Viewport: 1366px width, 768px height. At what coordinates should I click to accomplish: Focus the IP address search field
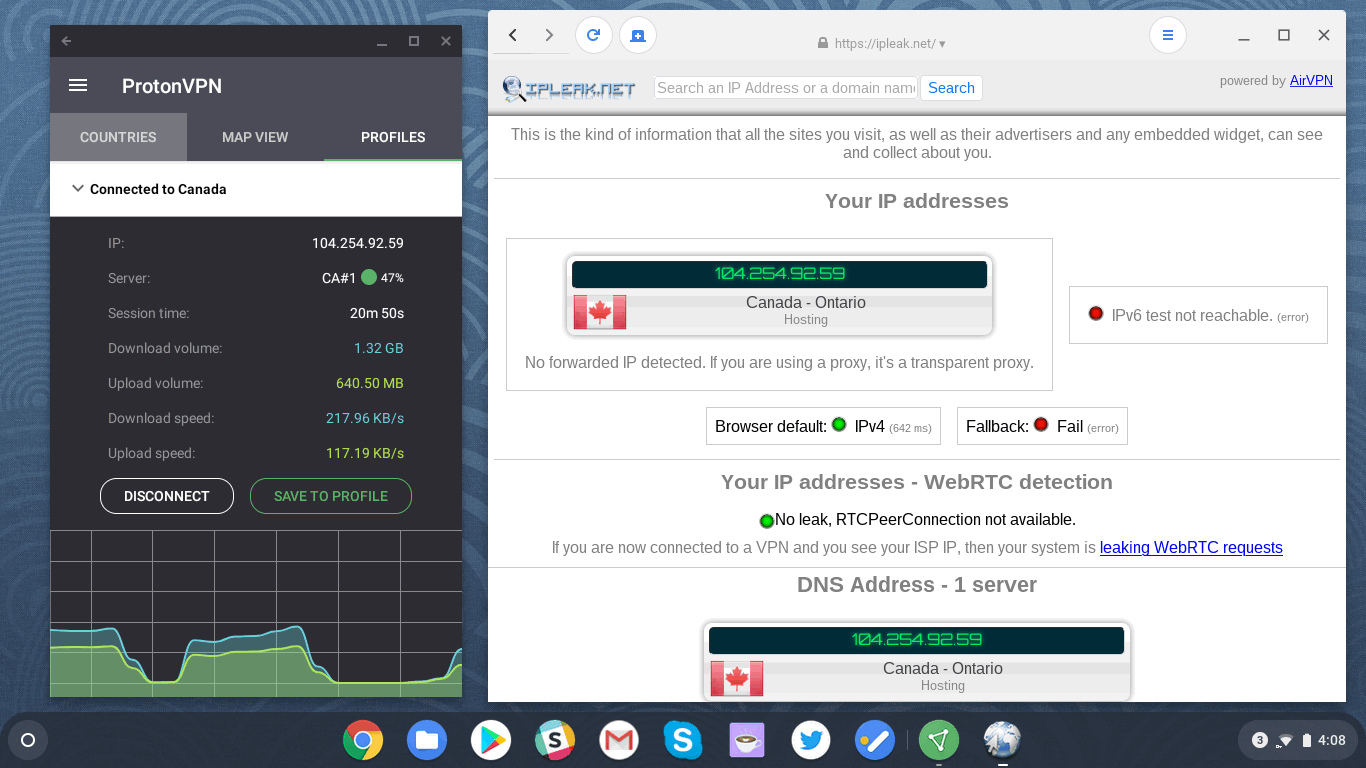pyautogui.click(x=786, y=88)
